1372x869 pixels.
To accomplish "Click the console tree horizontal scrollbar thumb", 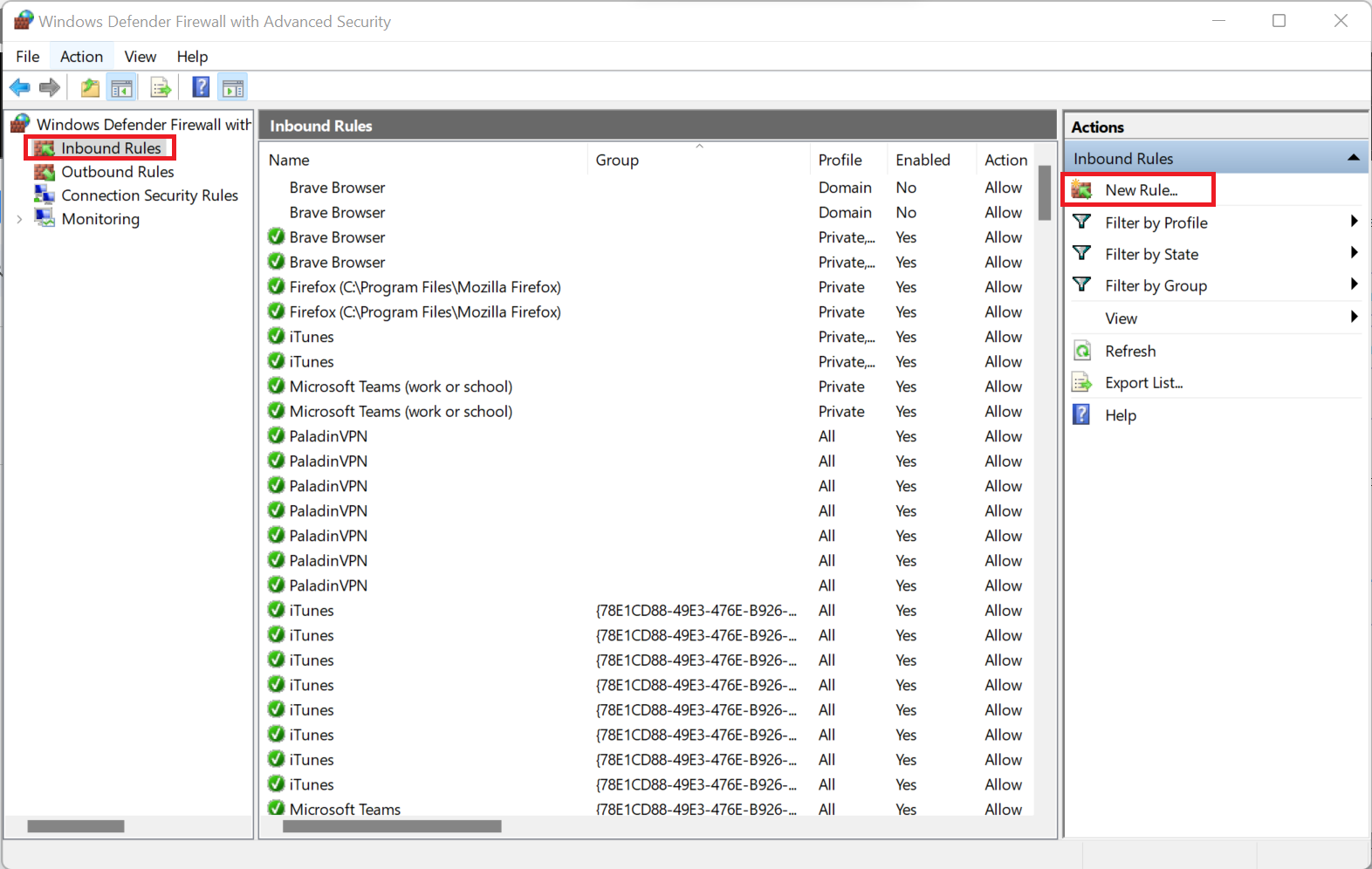I will 76,826.
